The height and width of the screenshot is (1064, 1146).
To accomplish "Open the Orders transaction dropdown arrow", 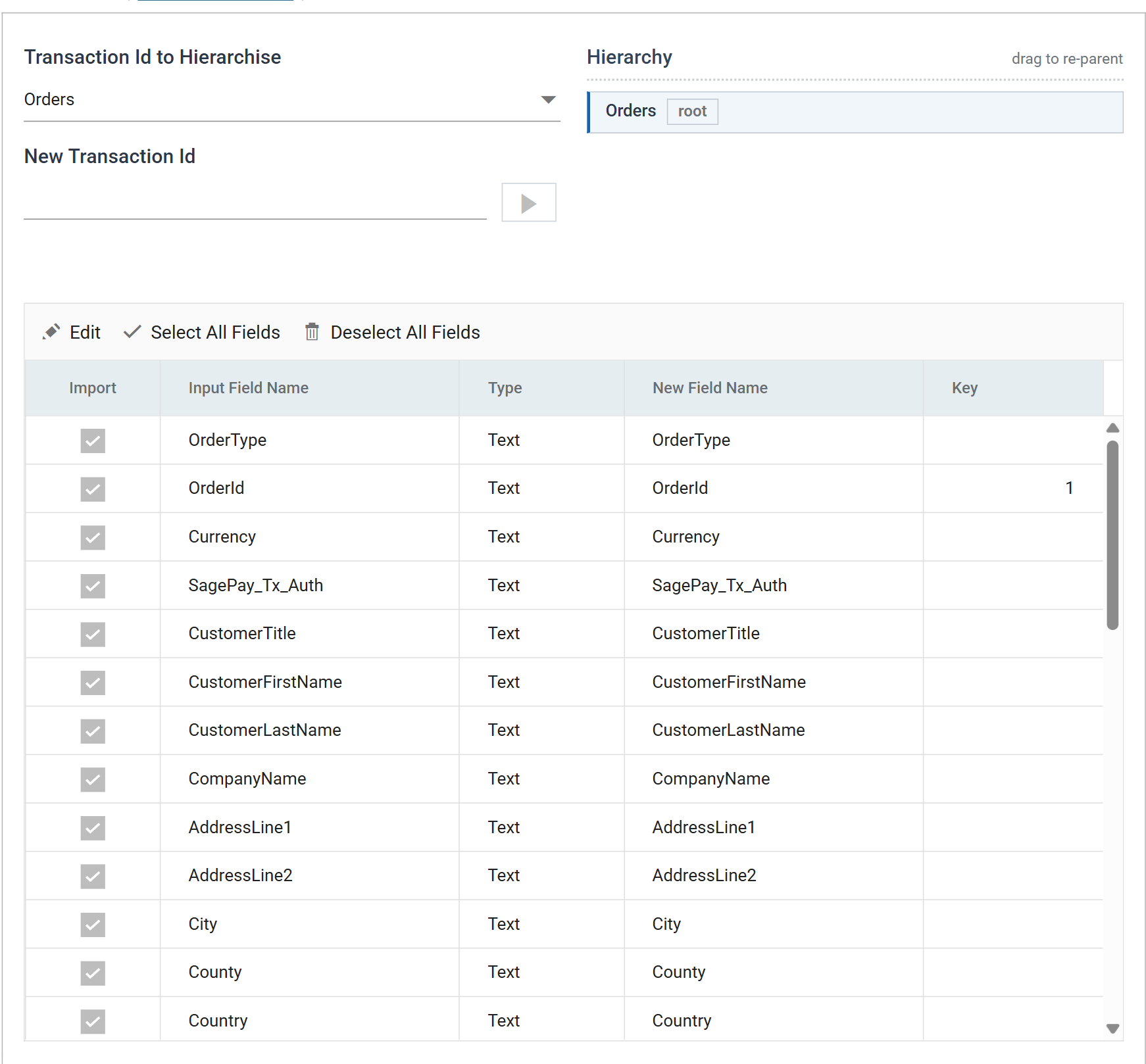I will click(548, 100).
